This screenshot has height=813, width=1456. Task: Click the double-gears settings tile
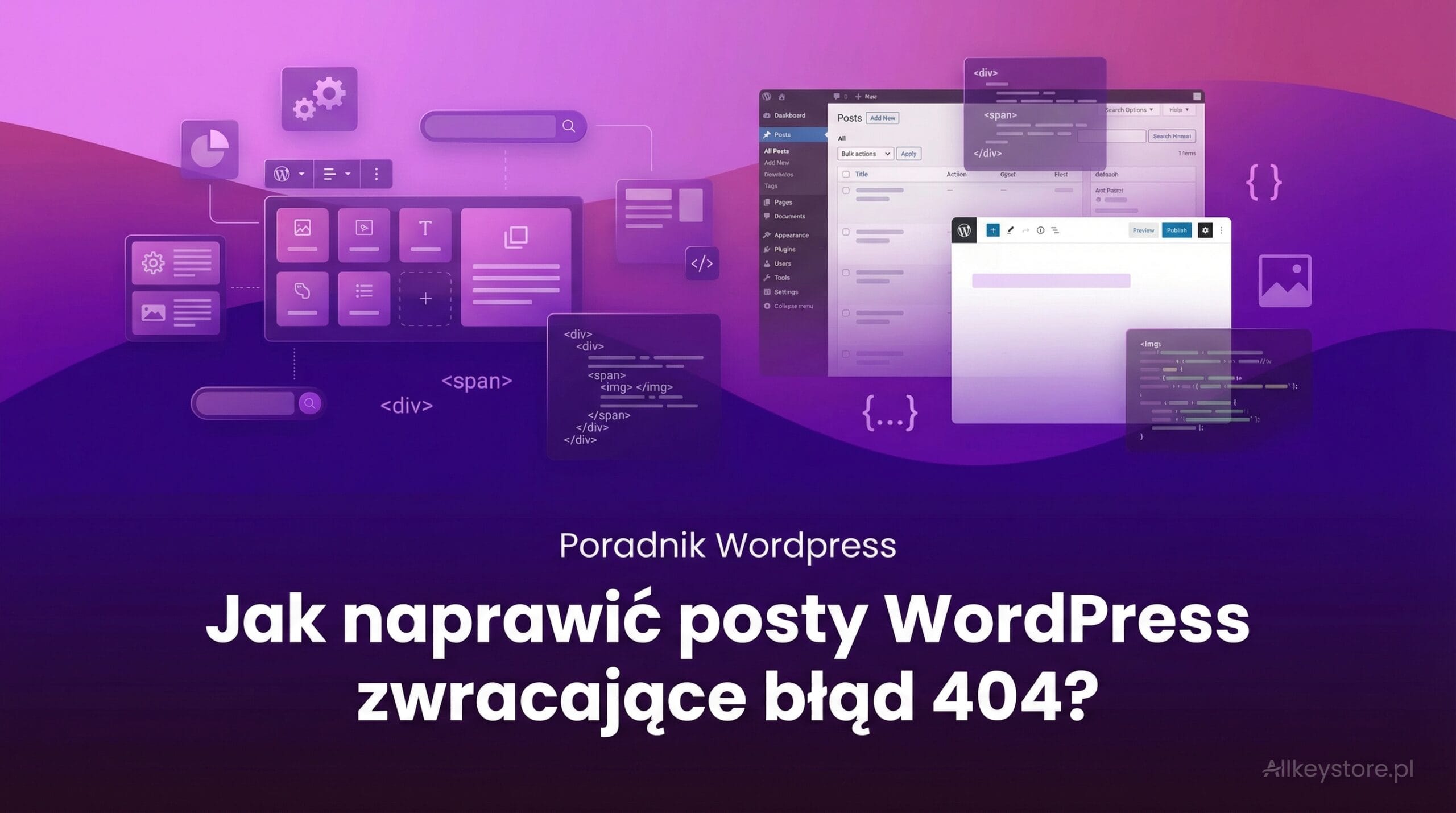[x=320, y=99]
